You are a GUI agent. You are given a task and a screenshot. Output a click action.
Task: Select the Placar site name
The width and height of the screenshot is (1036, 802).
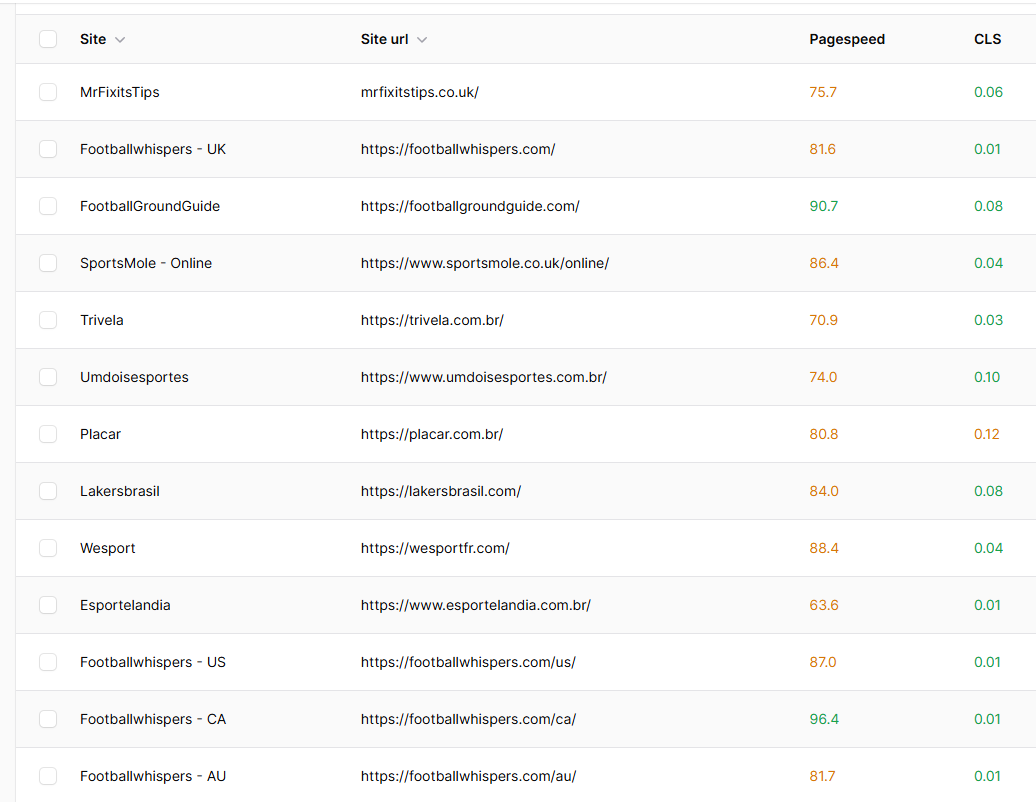(x=100, y=434)
